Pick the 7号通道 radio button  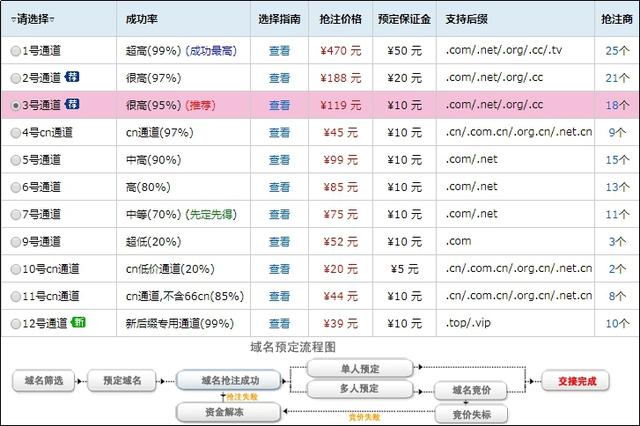click(x=16, y=215)
